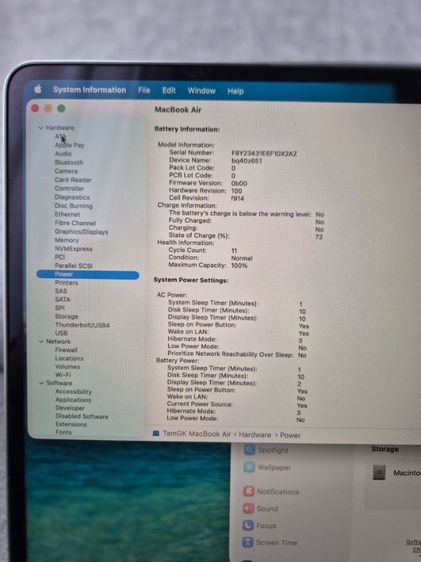This screenshot has height=562, width=421.
Task: Collapse the Software section
Action: click(41, 383)
